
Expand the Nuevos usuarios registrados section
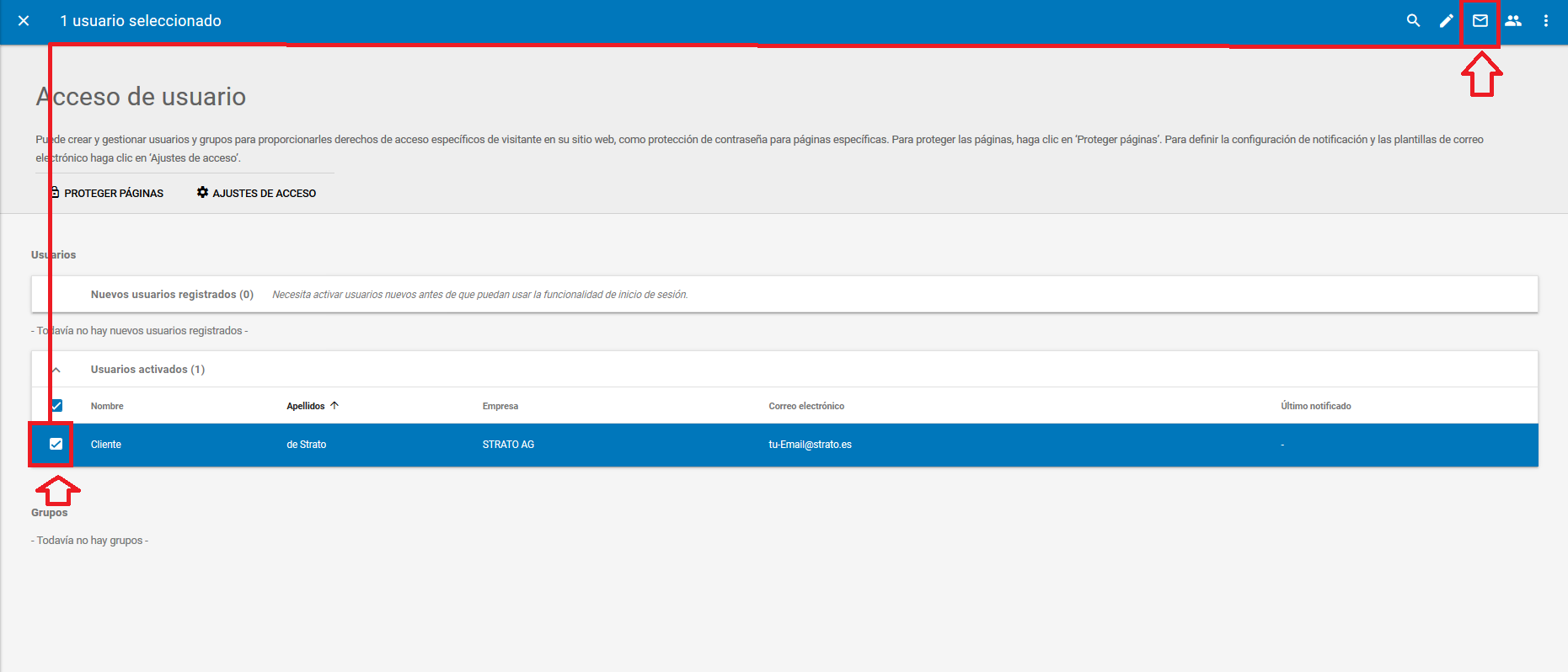(x=172, y=295)
